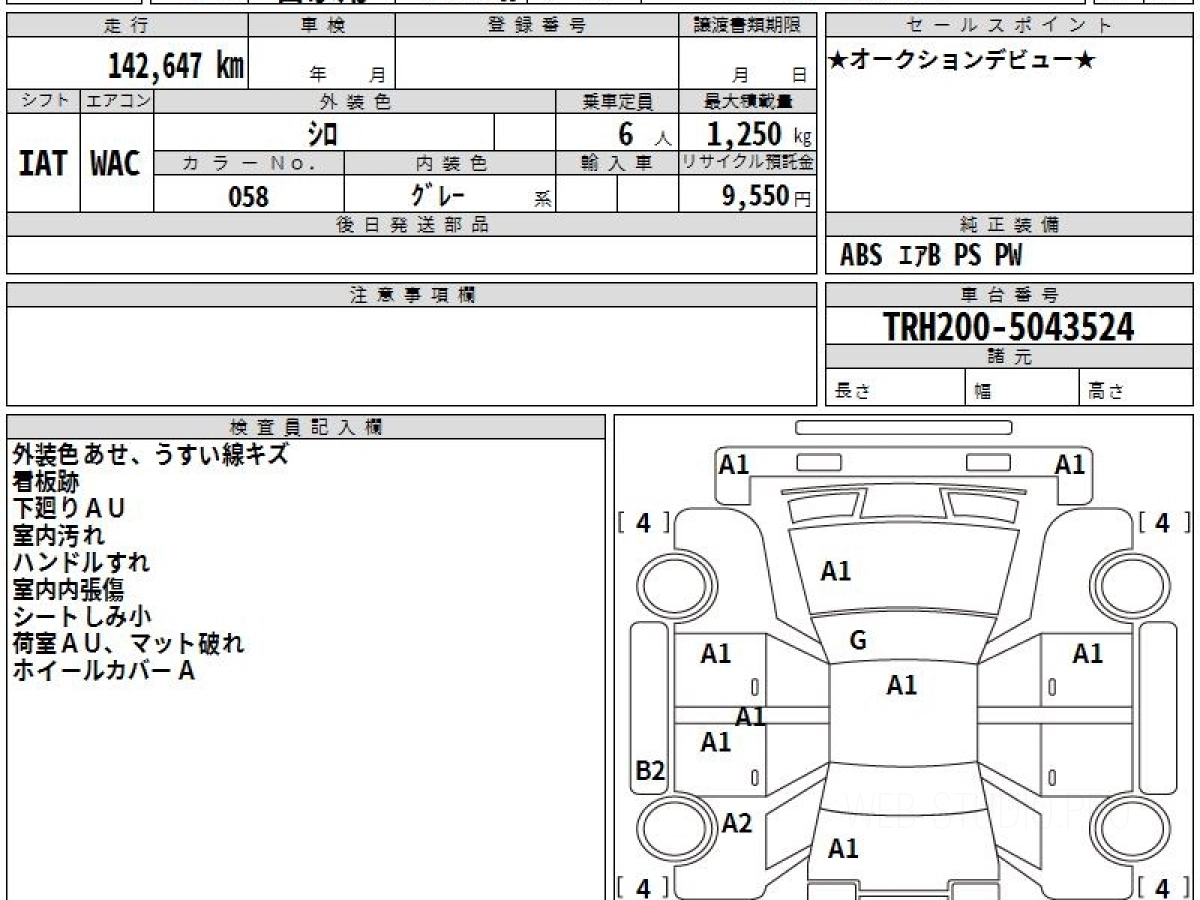Select the recycle deposit value 9,550円

pos(767,196)
